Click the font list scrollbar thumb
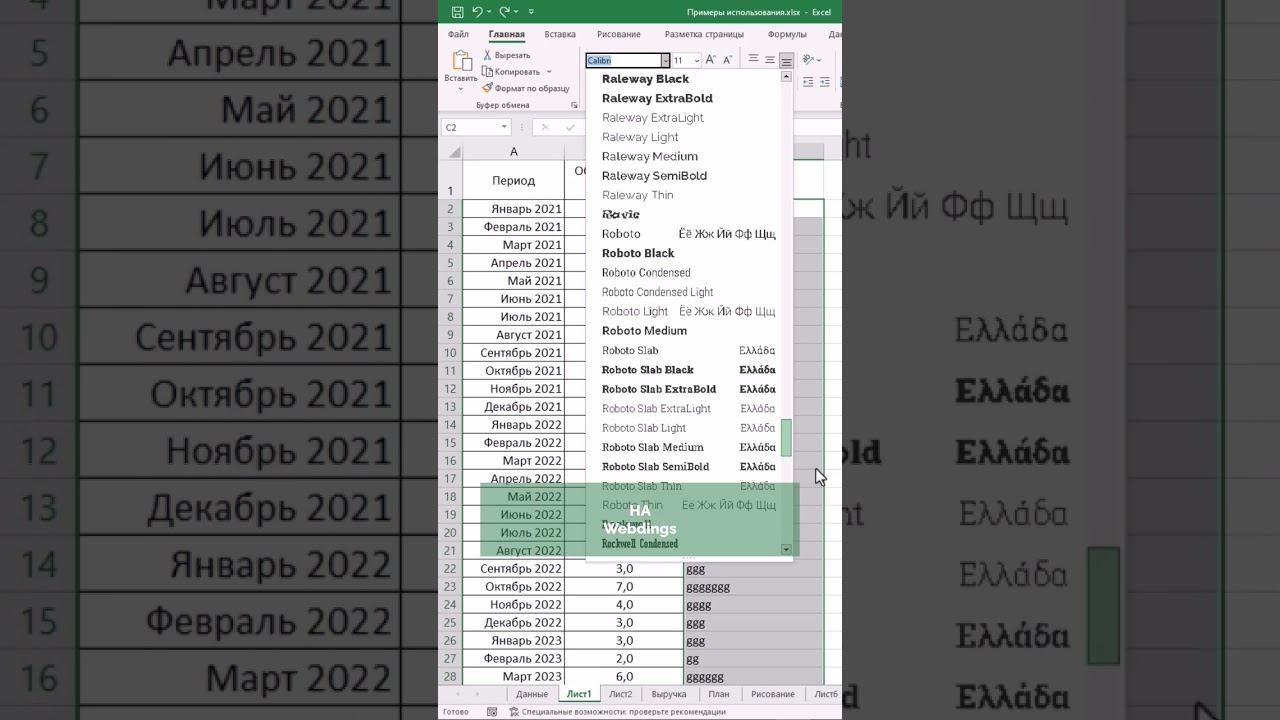Viewport: 1280px width, 720px height. [786, 437]
